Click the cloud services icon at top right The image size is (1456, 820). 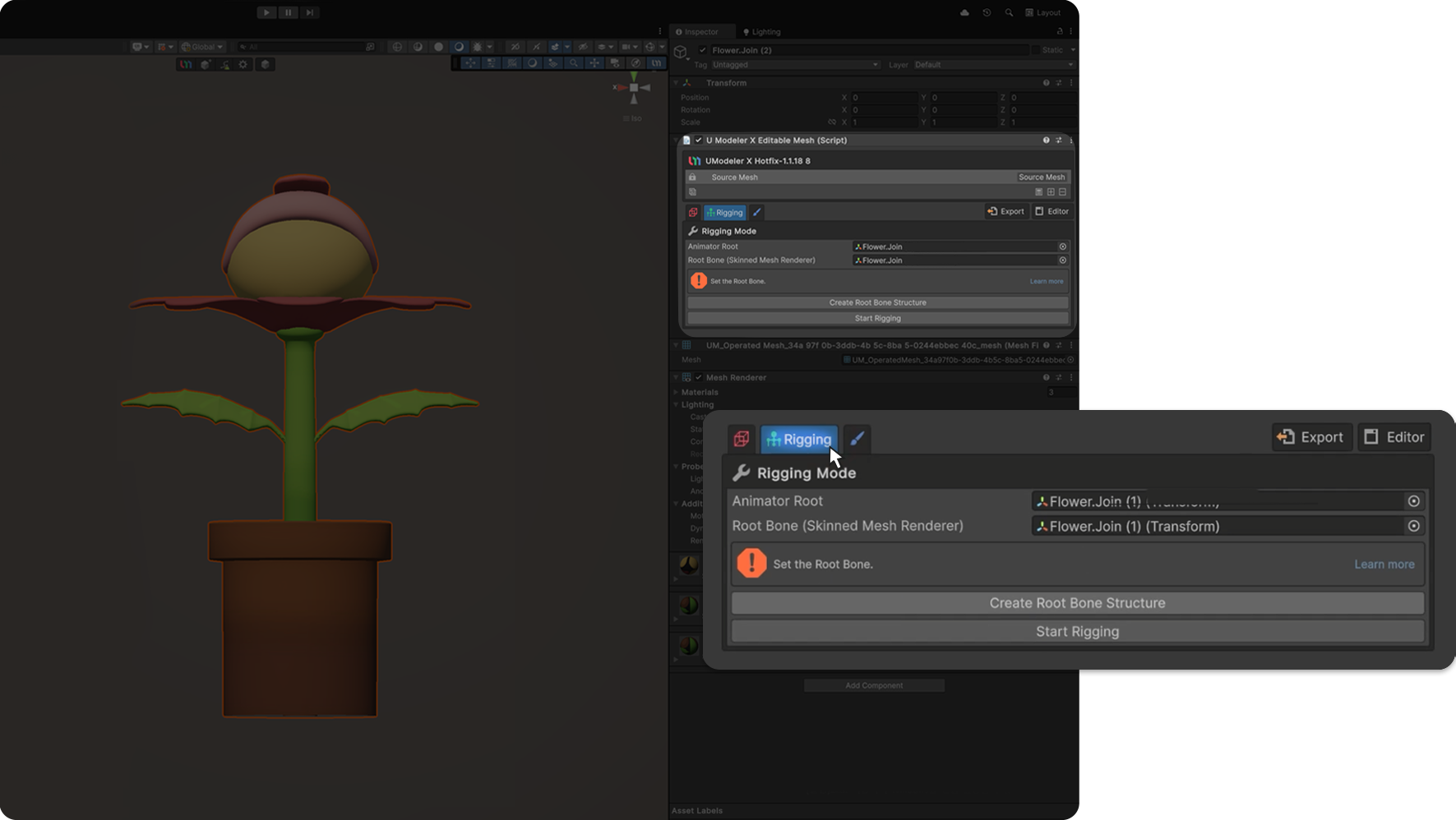point(964,12)
